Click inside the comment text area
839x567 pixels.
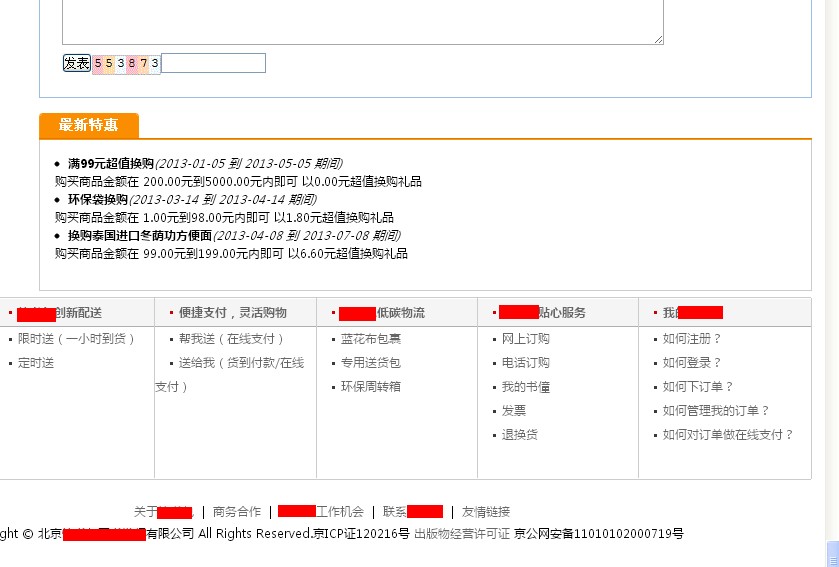click(362, 20)
